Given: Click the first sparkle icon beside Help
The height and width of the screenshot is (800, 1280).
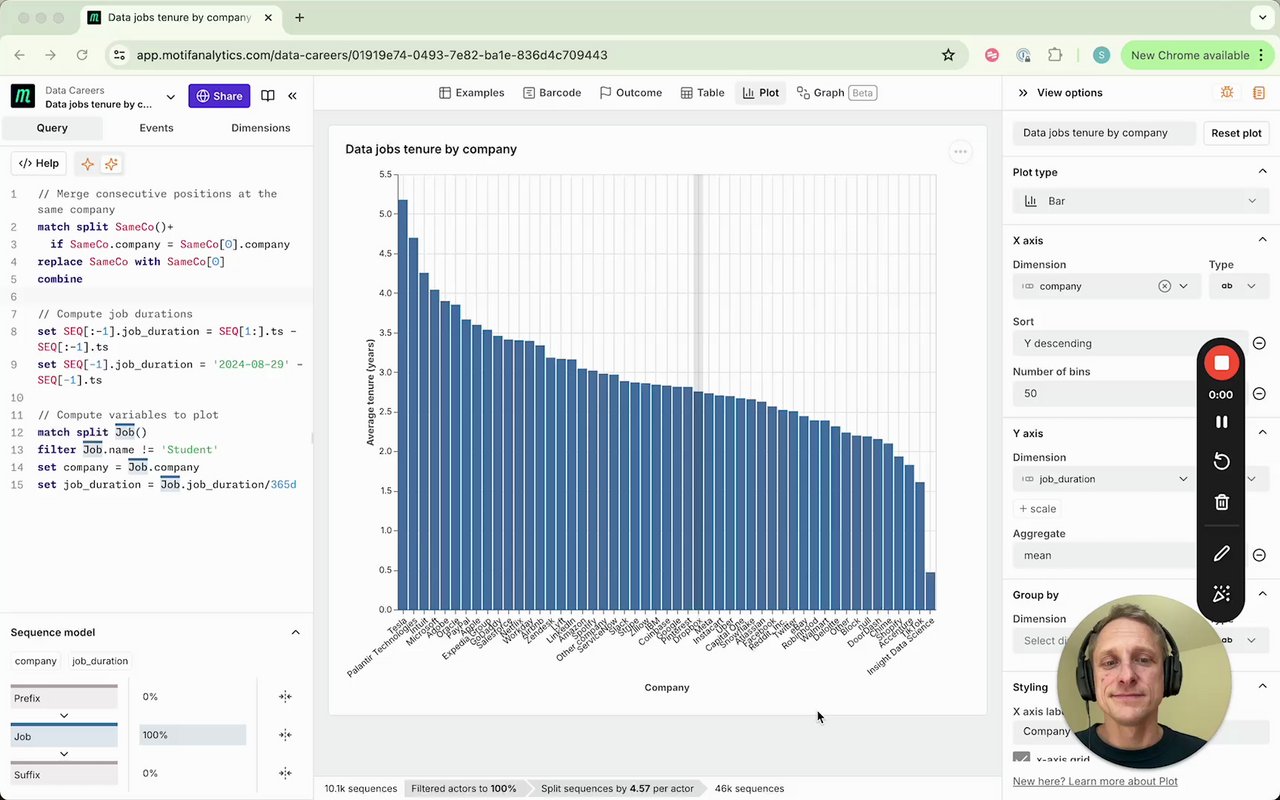Looking at the screenshot, I should point(87,164).
